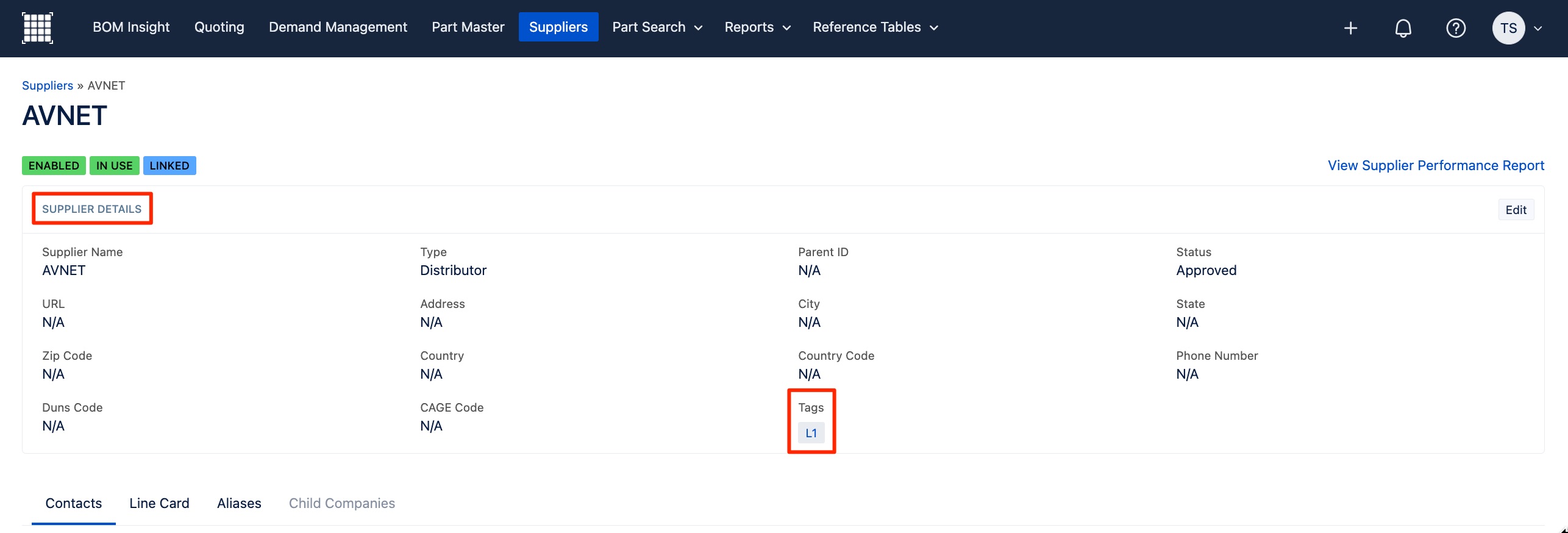Viewport: 1568px width, 533px height.
Task: Open the Part Search dropdown
Action: (657, 27)
